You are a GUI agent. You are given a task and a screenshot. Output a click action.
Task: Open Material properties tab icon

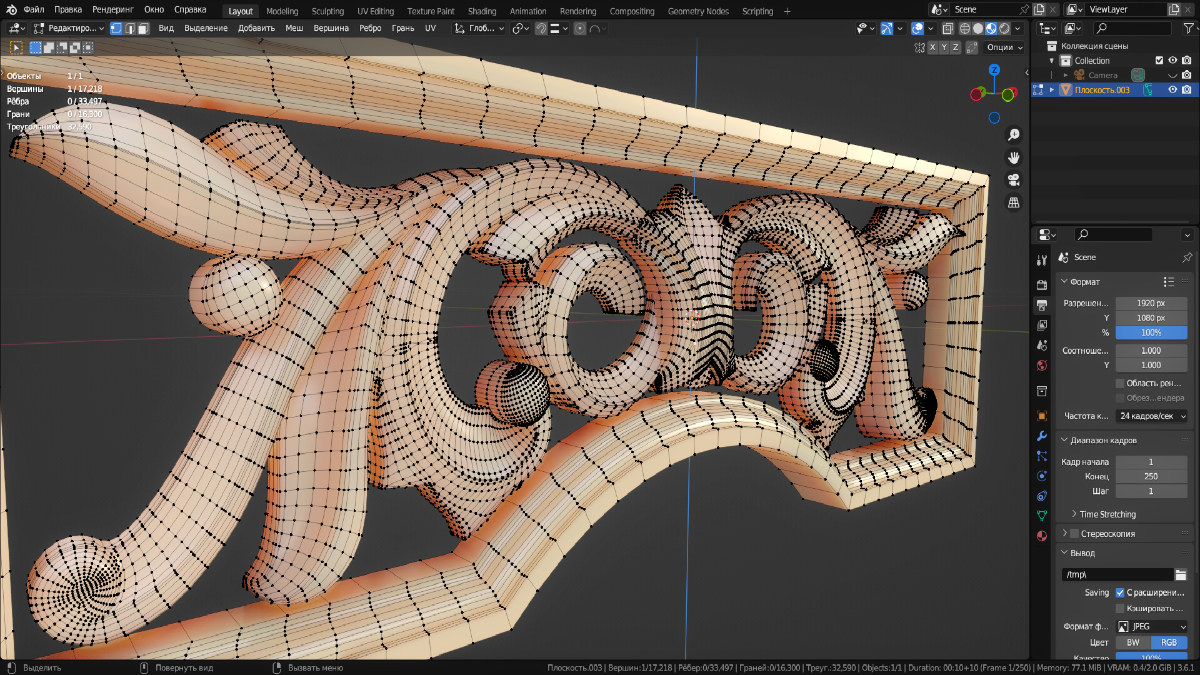[1042, 535]
